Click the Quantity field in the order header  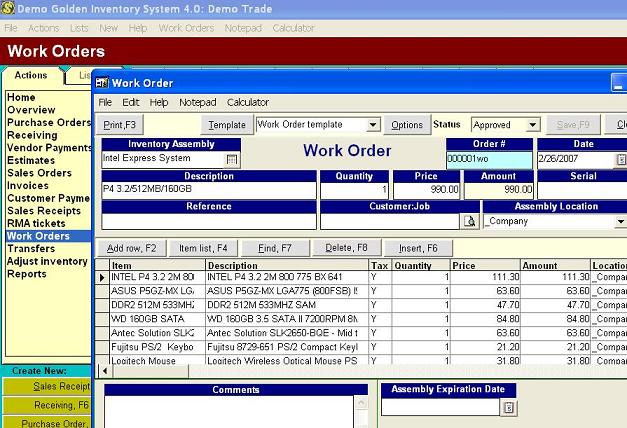point(354,190)
